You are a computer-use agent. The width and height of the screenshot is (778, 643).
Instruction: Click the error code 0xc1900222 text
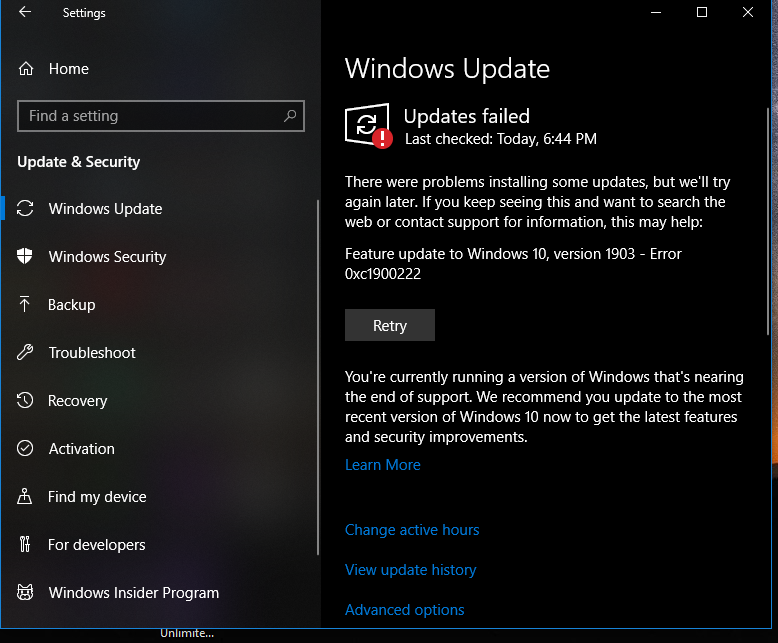pos(383,274)
